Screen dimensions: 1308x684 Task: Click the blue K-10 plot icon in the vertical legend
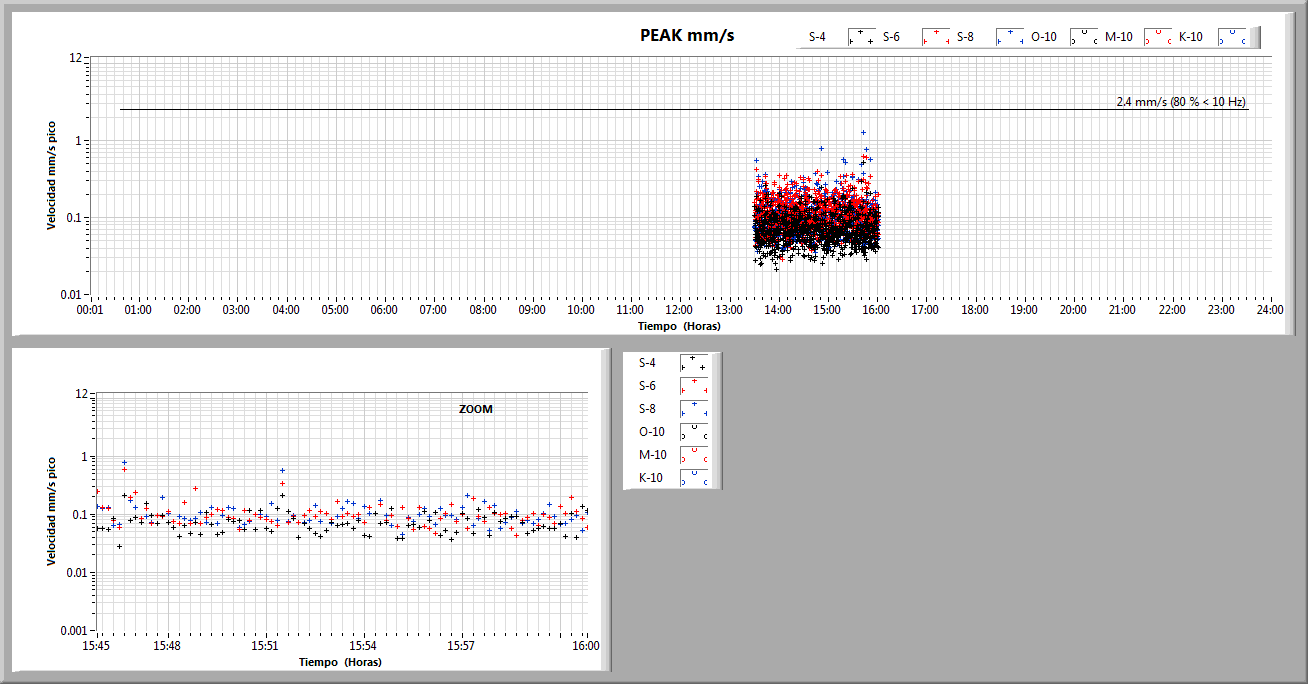click(x=693, y=478)
